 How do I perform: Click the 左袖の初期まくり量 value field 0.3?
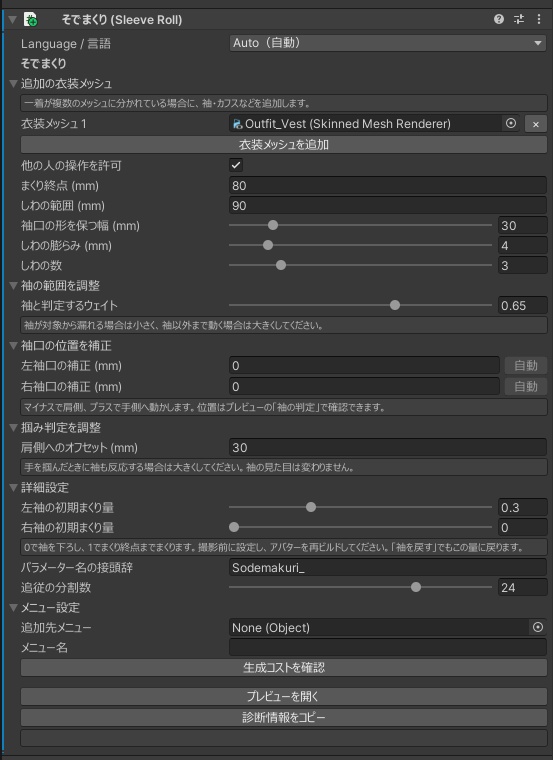click(522, 507)
